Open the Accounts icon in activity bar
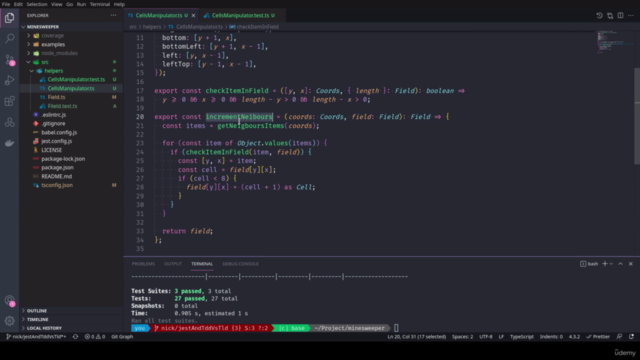The image size is (640, 360). (x=9, y=301)
